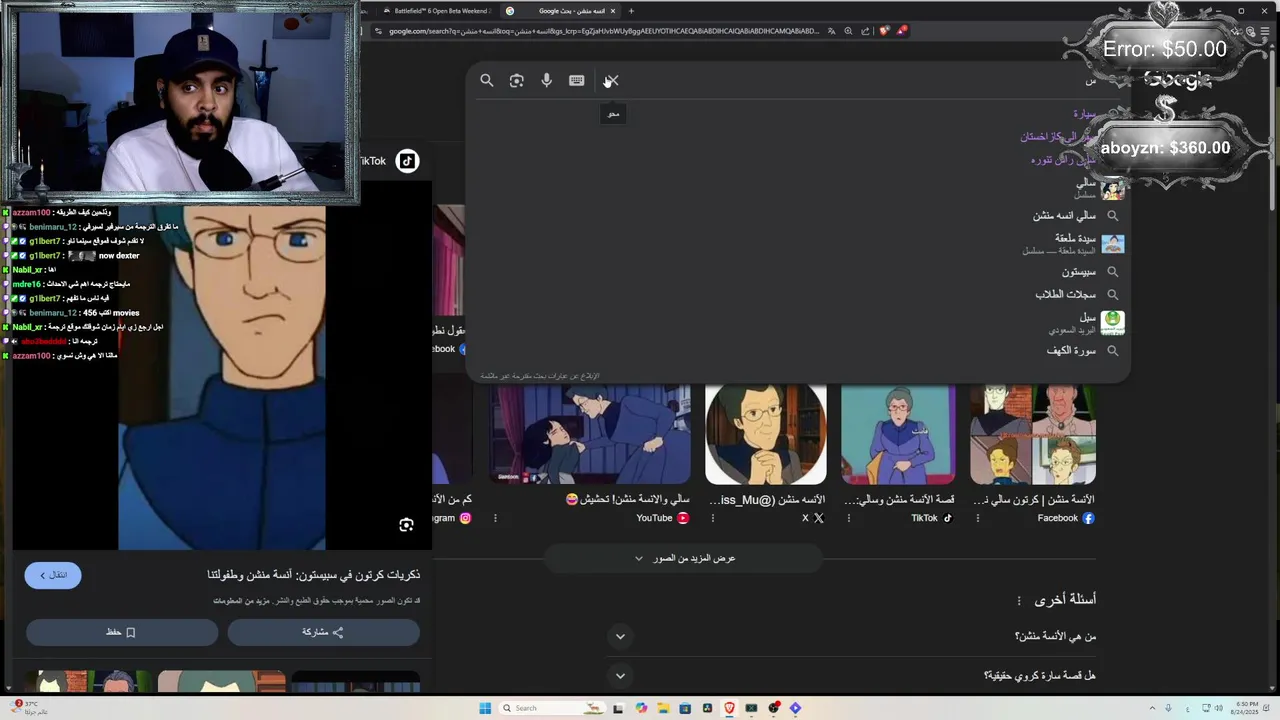Open File Explorer from the taskbar

click(x=663, y=708)
